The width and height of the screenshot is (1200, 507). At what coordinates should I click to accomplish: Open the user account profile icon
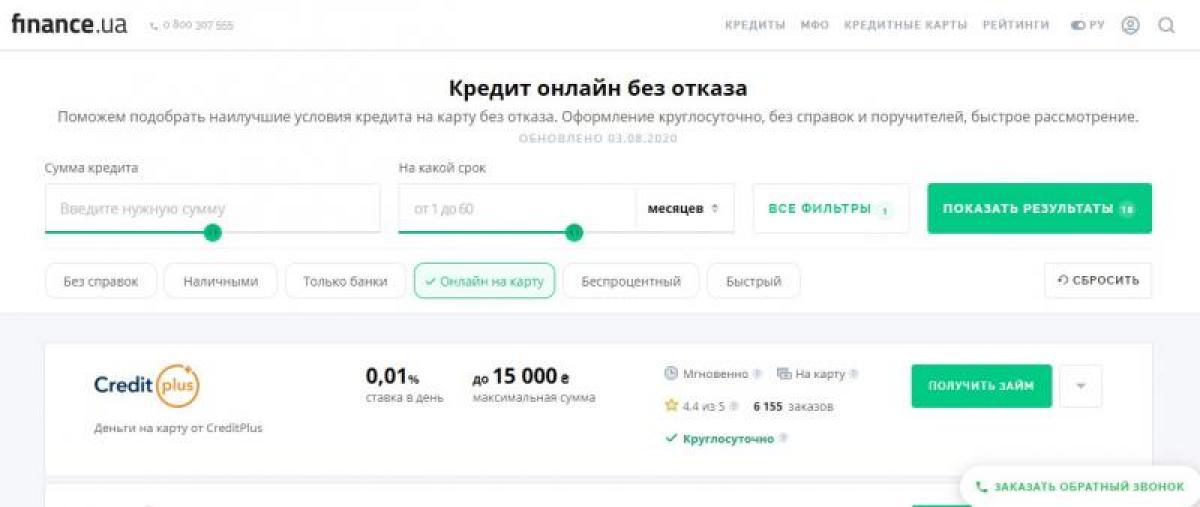pyautogui.click(x=1130, y=25)
